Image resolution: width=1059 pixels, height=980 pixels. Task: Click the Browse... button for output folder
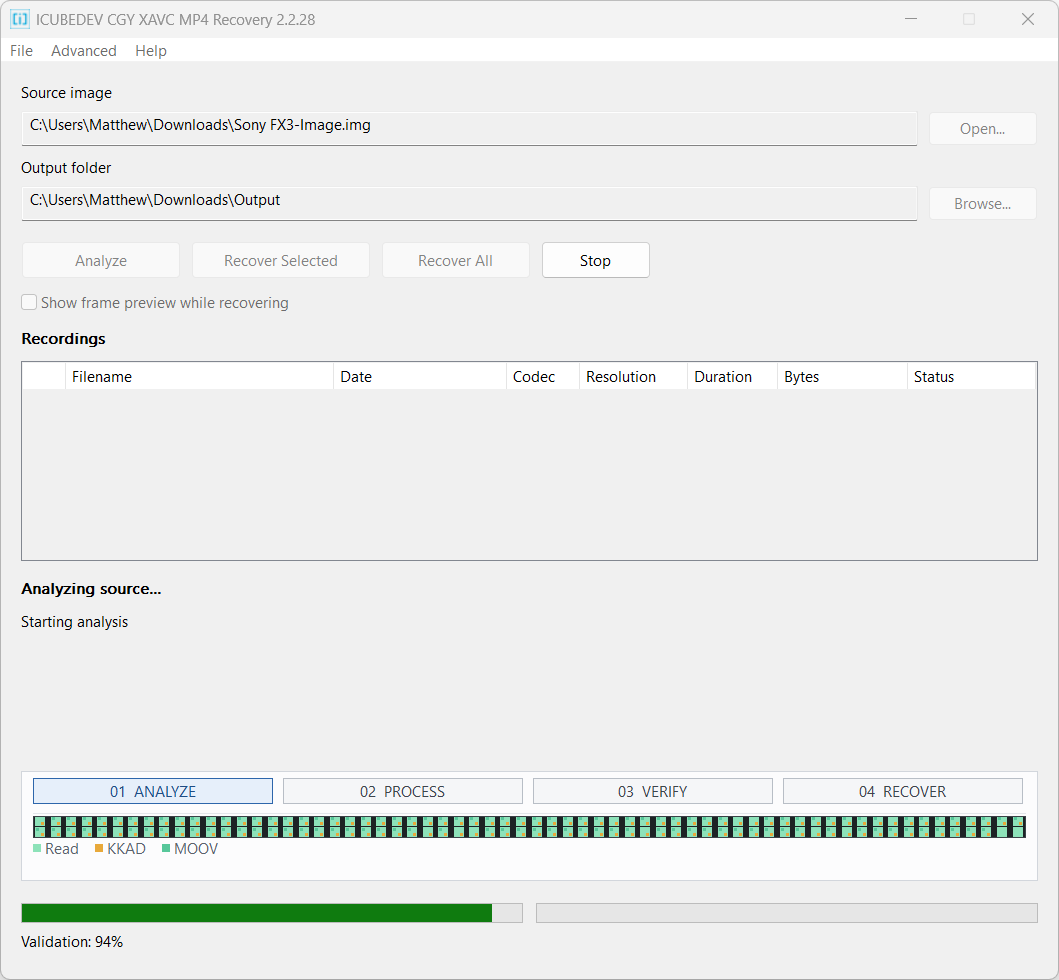(982, 203)
